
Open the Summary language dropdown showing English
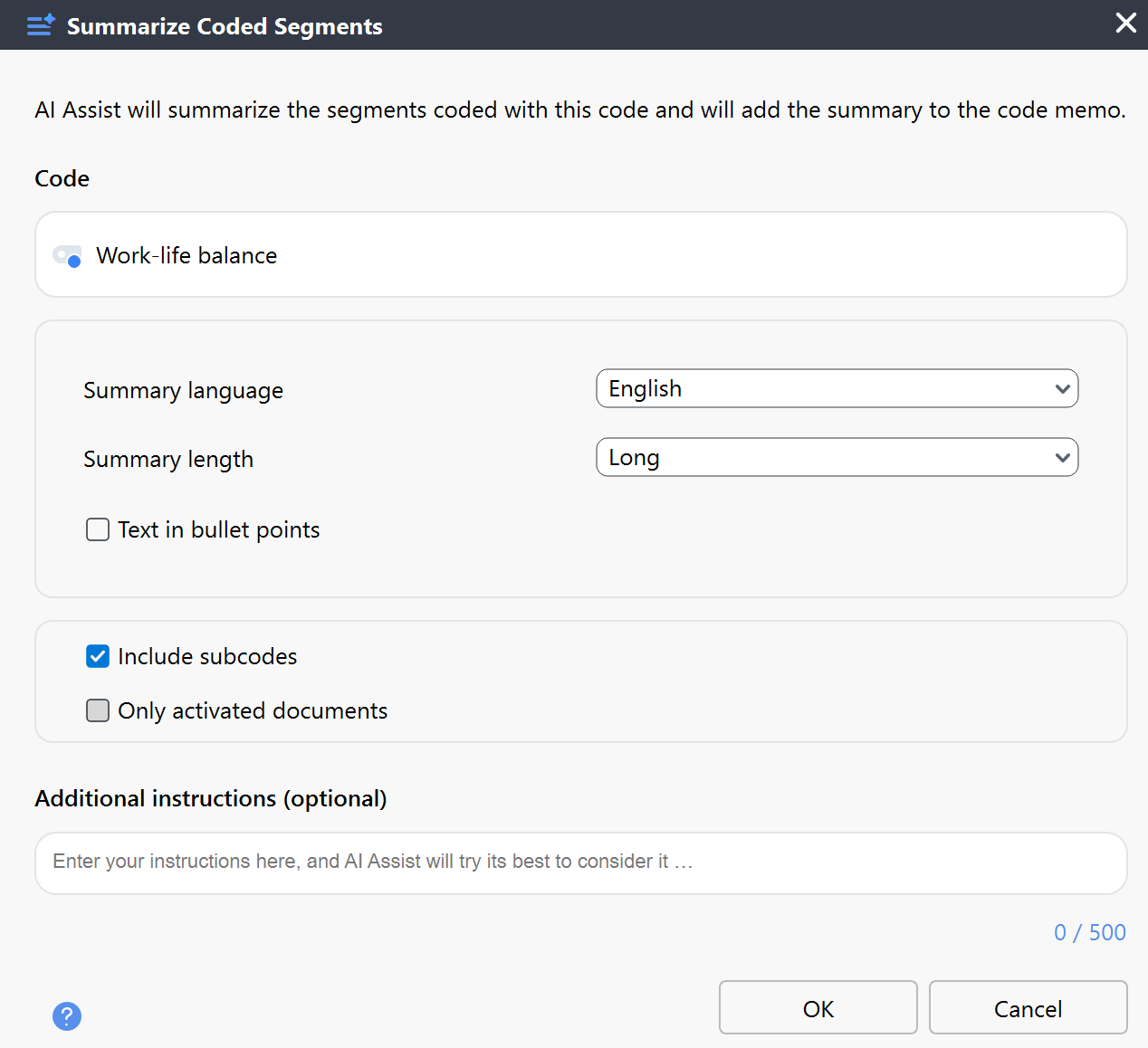(836, 389)
